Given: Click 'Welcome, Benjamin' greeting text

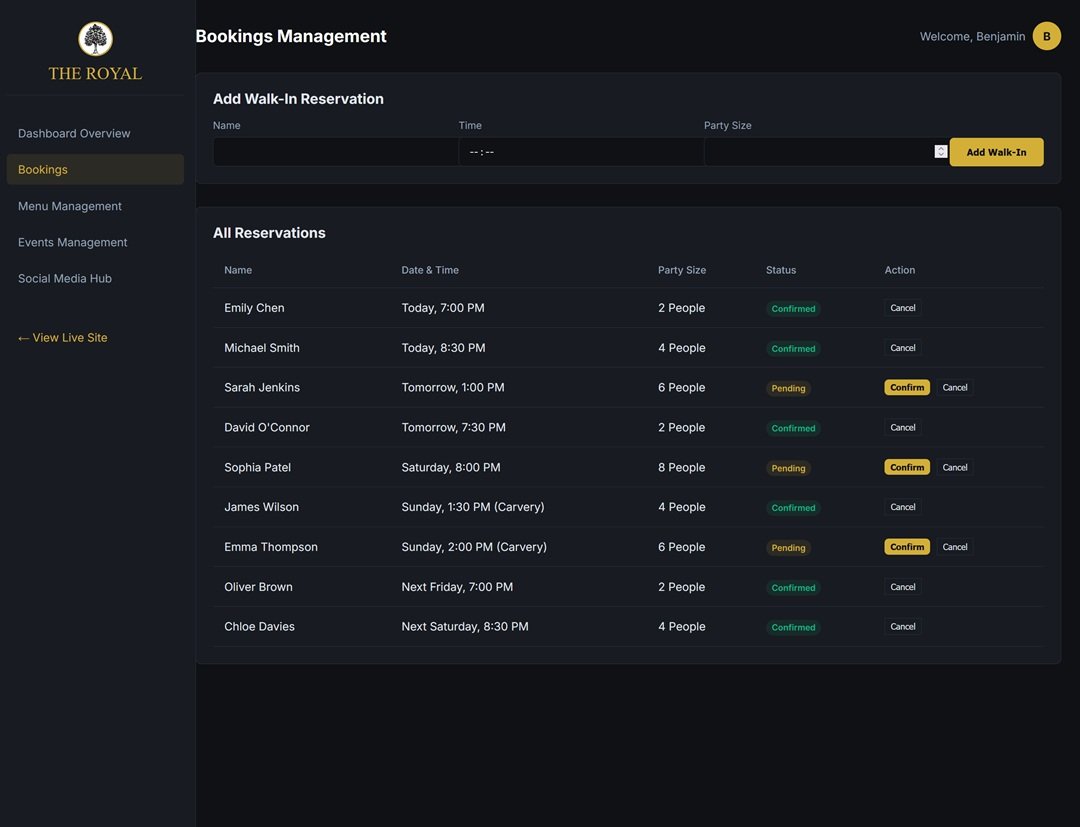Looking at the screenshot, I should click(x=972, y=36).
